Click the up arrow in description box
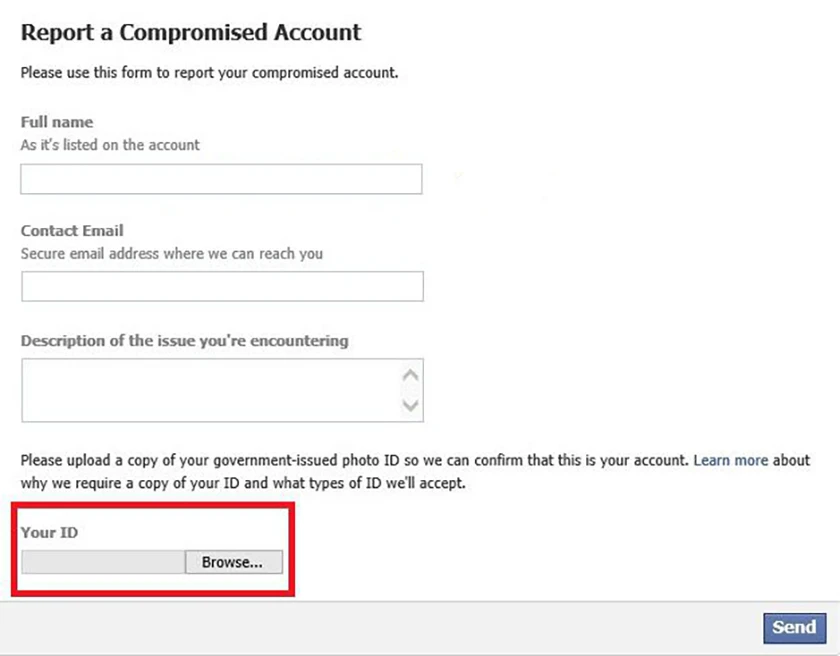Screen dimensions: 840x656 [x=410, y=375]
